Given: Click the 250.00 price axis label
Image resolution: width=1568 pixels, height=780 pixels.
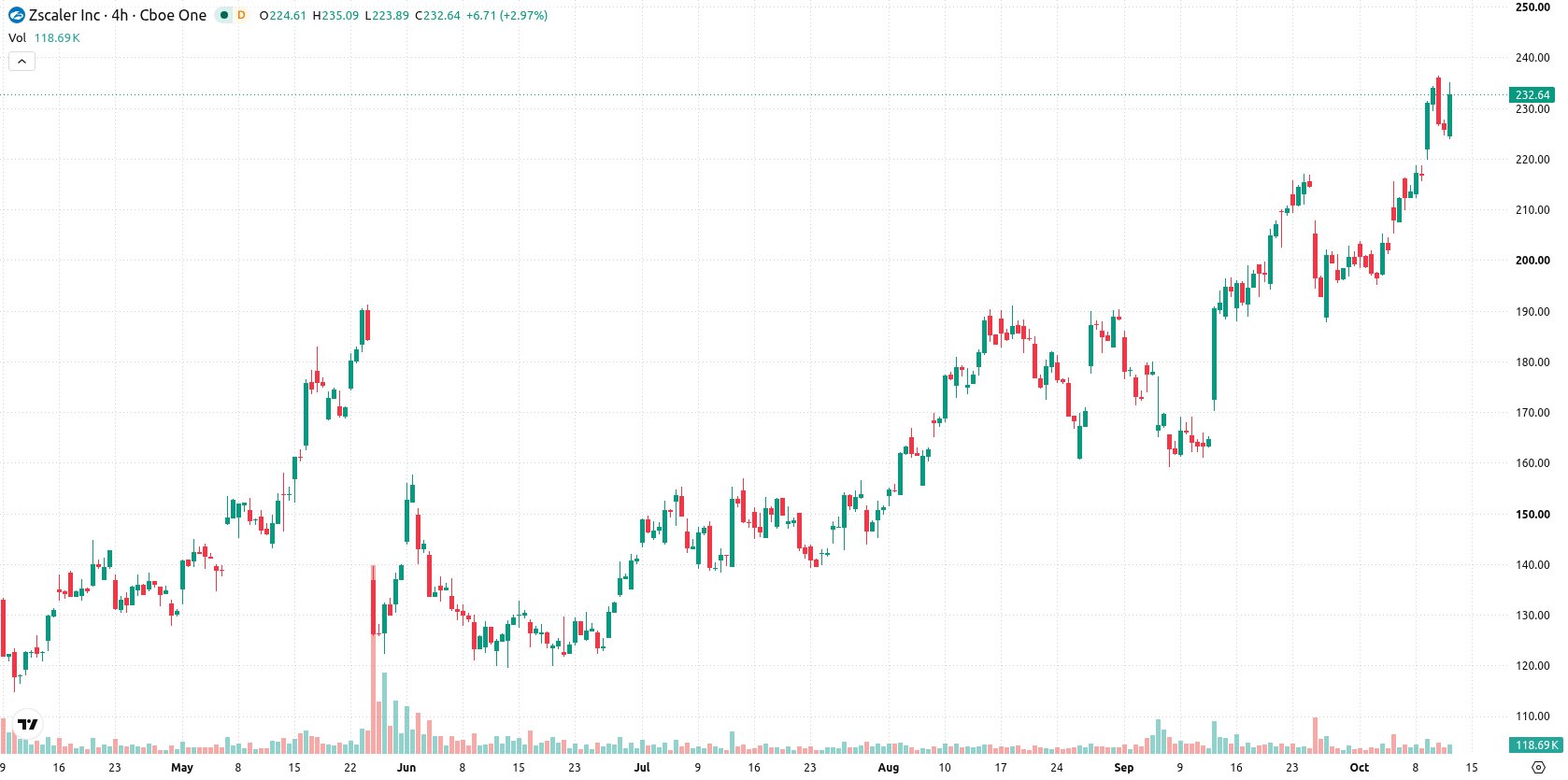Looking at the screenshot, I should [x=1532, y=7].
